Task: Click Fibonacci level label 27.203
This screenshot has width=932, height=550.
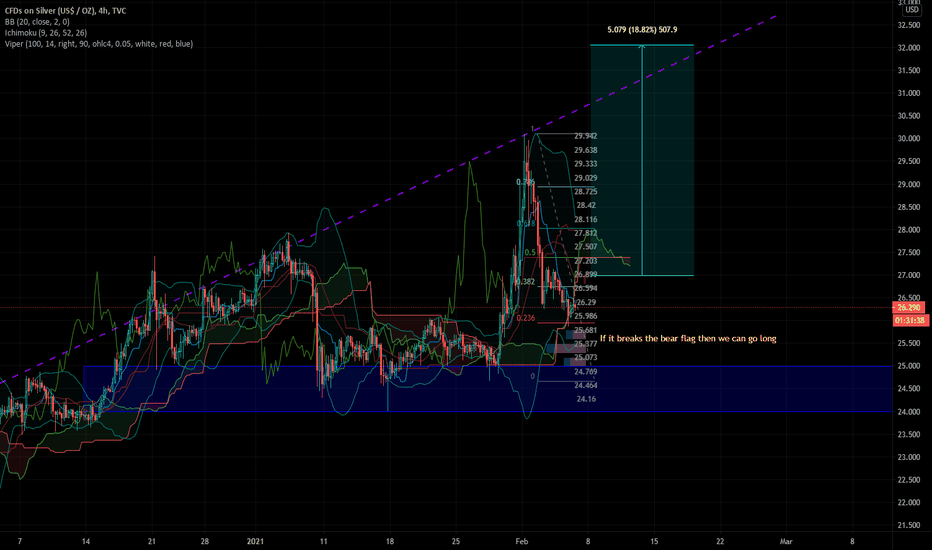Action: tap(585, 261)
